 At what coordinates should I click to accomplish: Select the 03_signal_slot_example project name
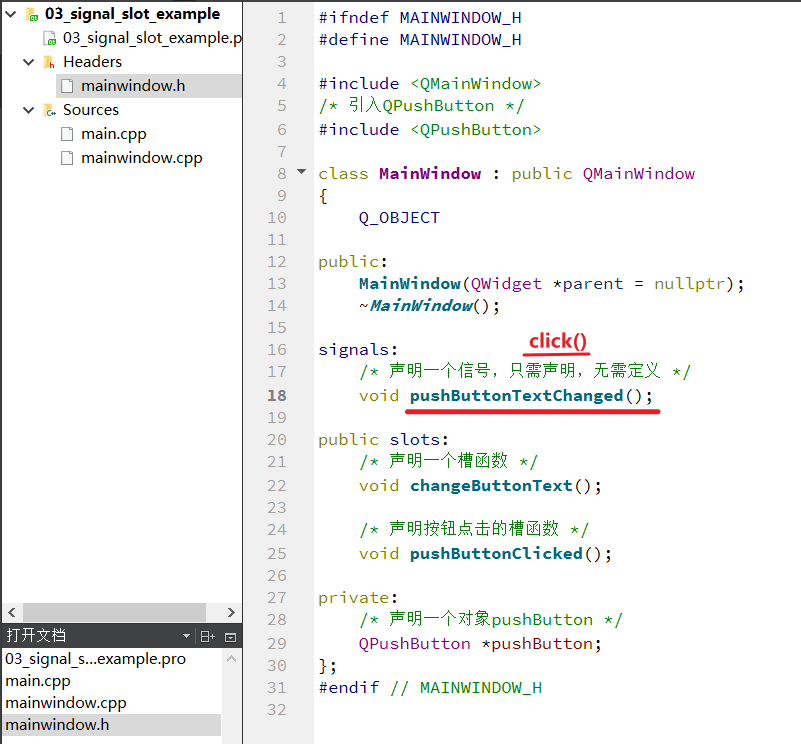tap(132, 14)
